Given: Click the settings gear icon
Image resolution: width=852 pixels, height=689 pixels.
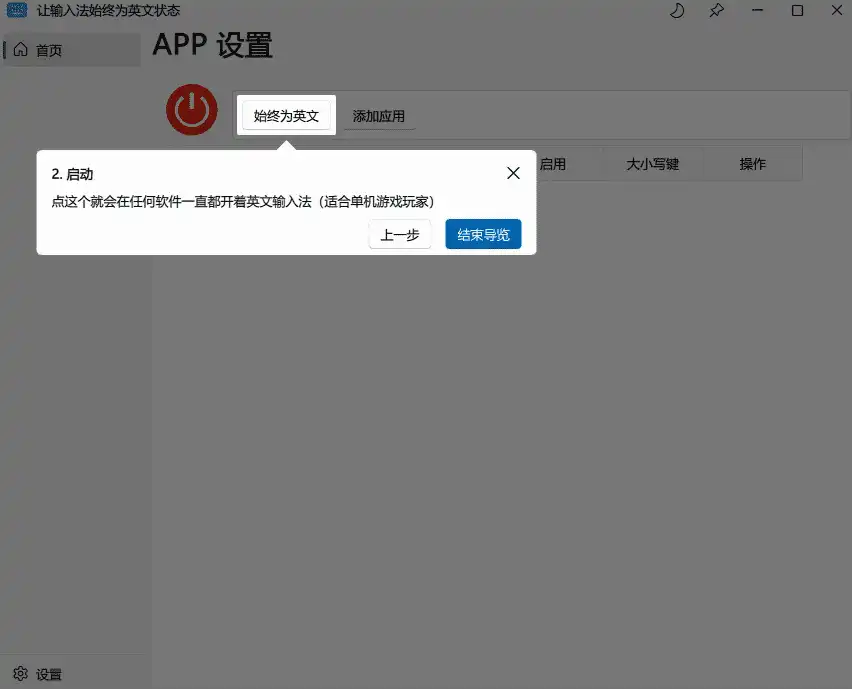Looking at the screenshot, I should point(21,673).
